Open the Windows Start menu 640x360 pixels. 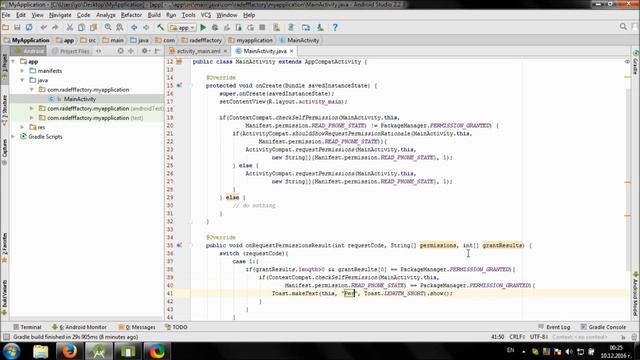pos(11,351)
